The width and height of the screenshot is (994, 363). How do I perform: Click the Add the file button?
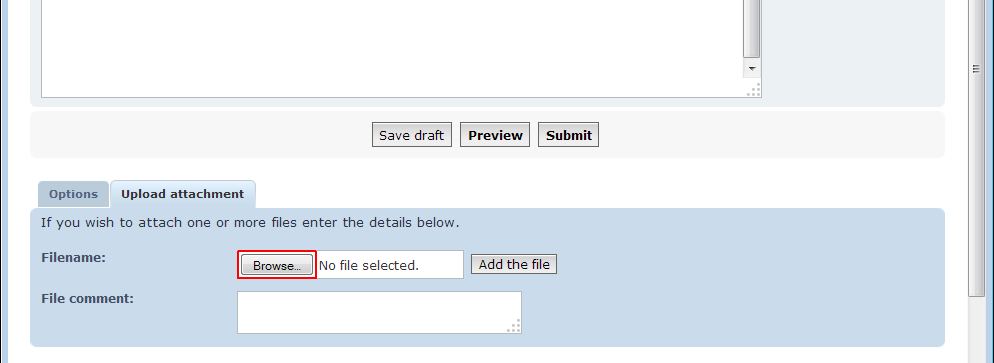pyautogui.click(x=514, y=264)
